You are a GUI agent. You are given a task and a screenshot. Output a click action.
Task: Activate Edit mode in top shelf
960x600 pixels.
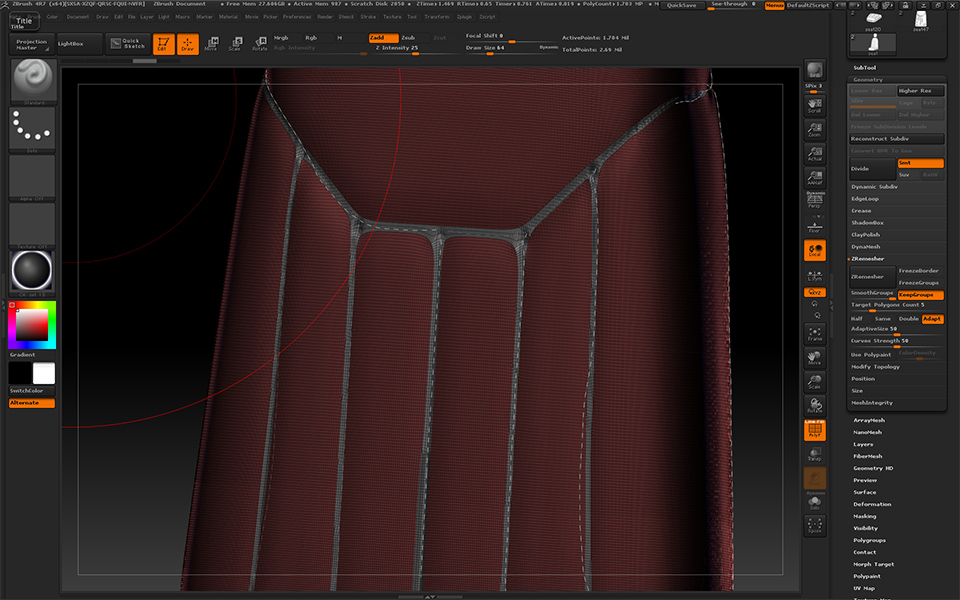[163, 44]
